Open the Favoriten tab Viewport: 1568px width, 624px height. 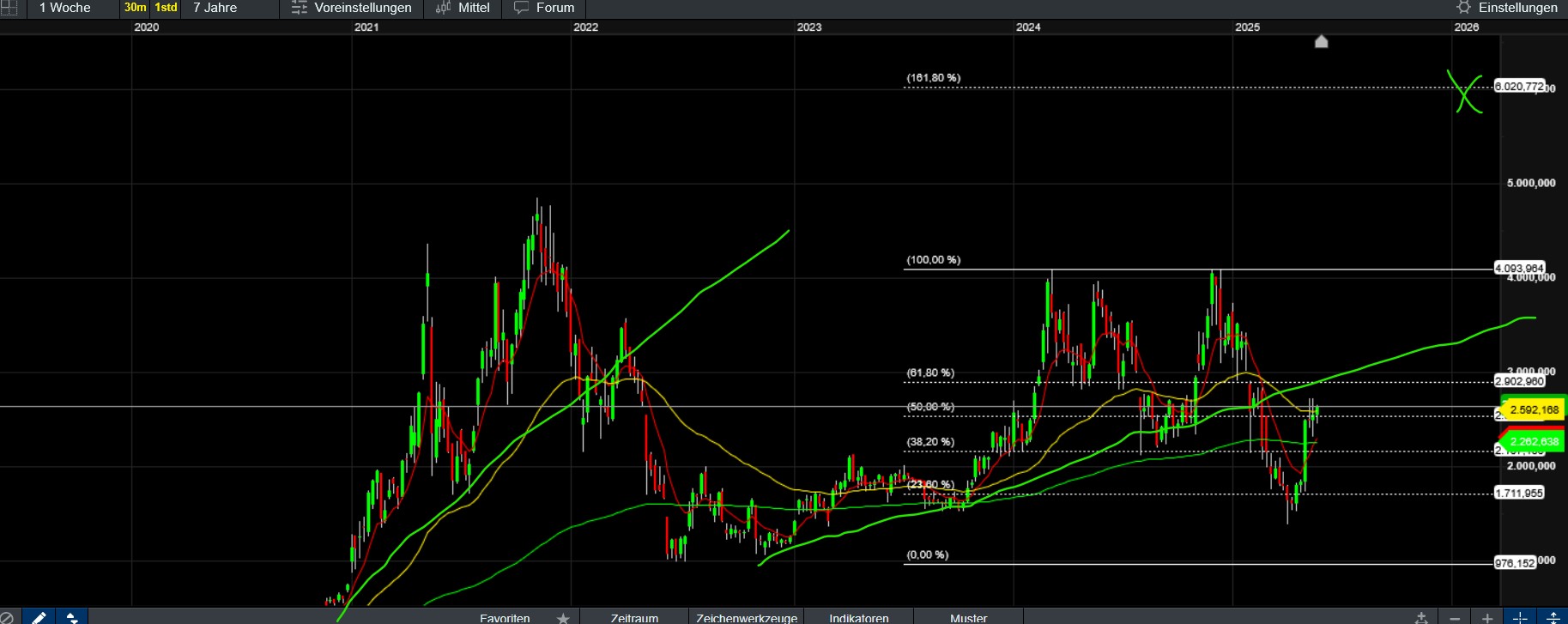coord(505,618)
